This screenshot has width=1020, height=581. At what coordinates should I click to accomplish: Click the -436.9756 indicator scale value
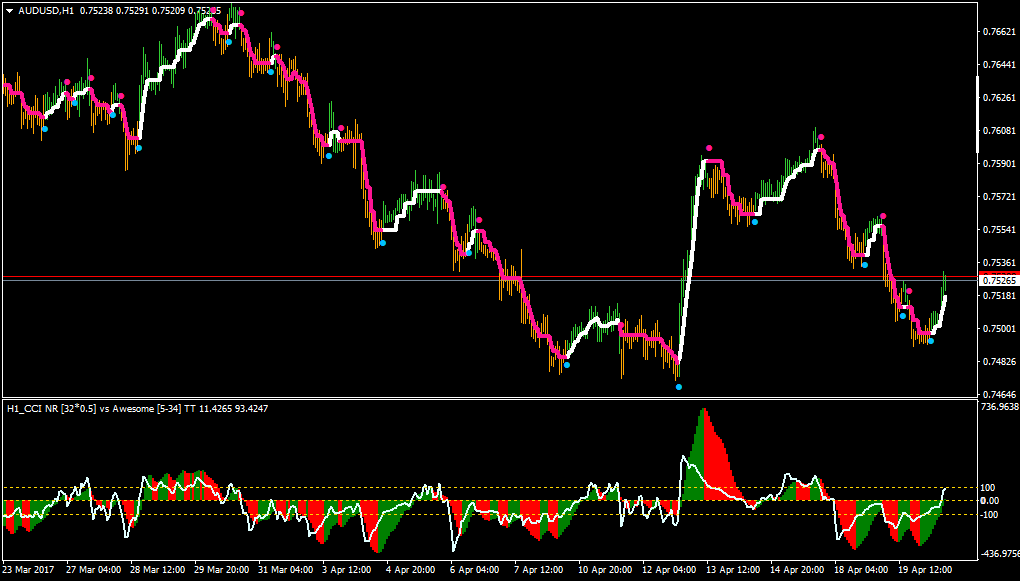point(1000,554)
